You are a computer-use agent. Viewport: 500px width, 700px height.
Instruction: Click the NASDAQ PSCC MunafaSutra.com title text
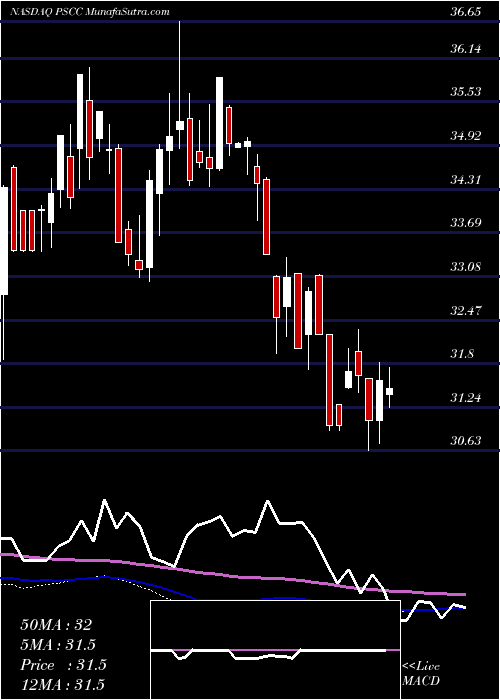coord(89,12)
